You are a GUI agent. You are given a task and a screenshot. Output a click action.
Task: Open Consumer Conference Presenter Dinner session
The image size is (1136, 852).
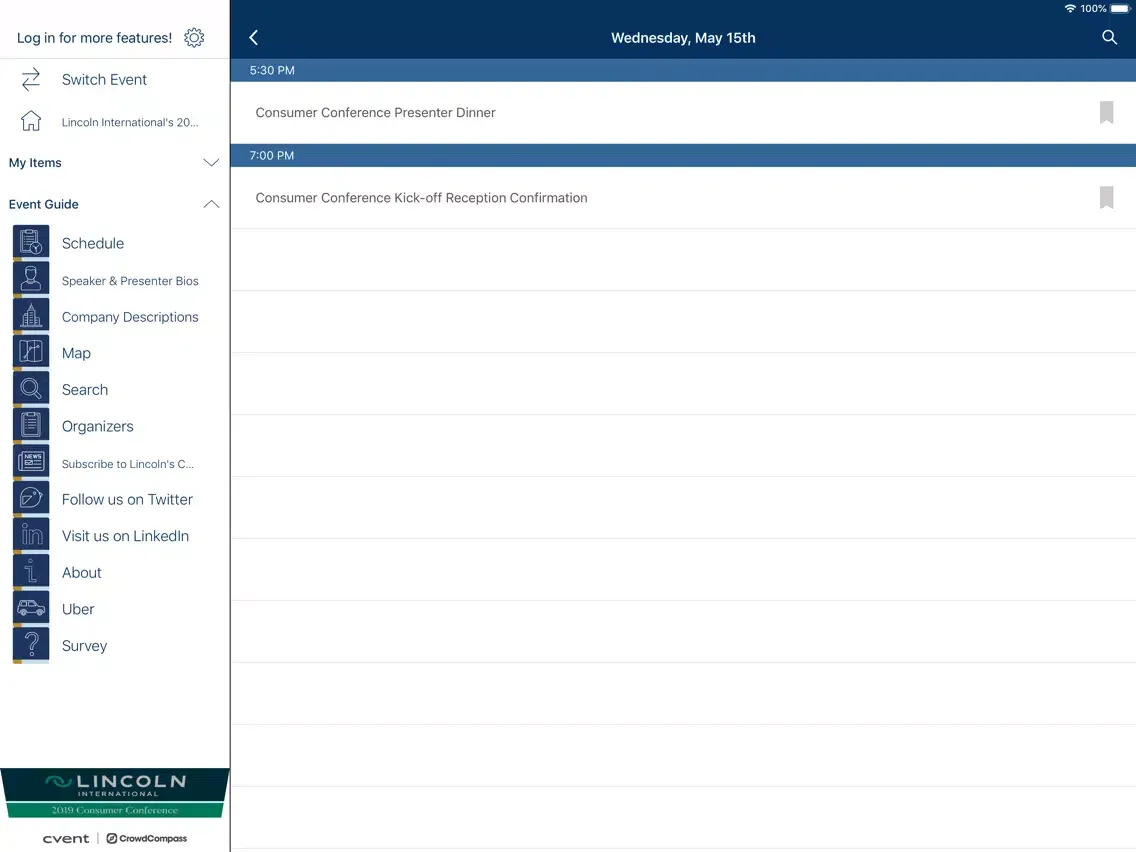click(683, 112)
